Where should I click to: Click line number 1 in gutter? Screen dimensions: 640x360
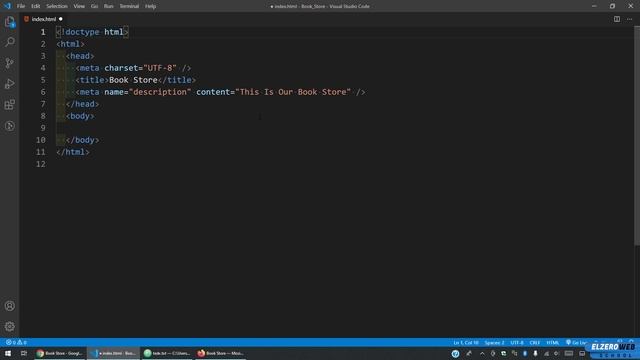click(43, 32)
